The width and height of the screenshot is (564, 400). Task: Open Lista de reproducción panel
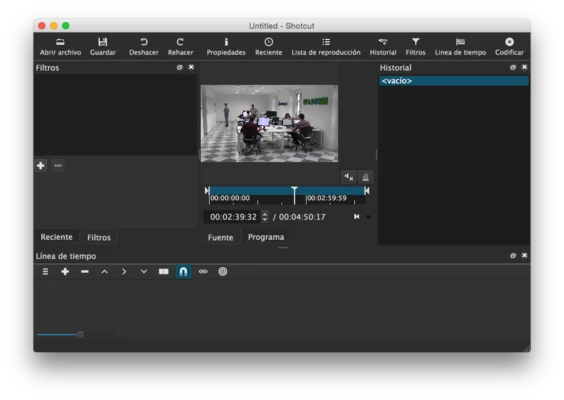click(x=326, y=47)
